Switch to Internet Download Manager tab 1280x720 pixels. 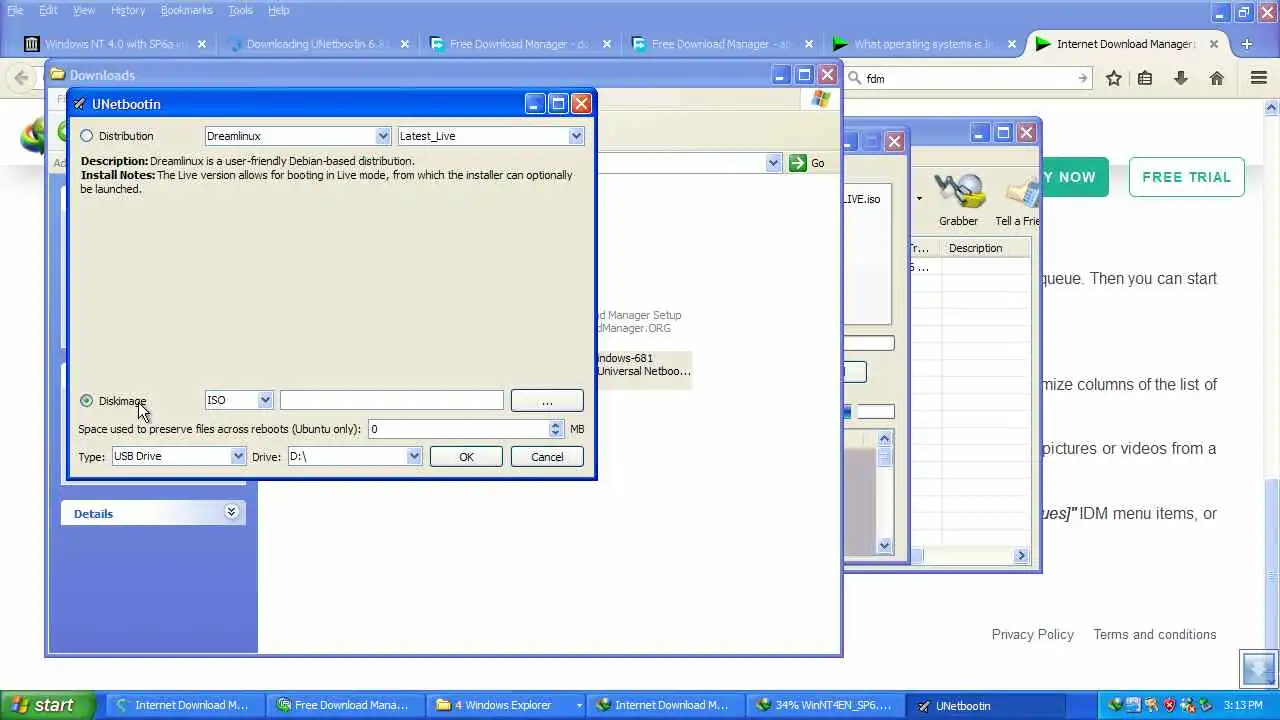(x=1127, y=44)
